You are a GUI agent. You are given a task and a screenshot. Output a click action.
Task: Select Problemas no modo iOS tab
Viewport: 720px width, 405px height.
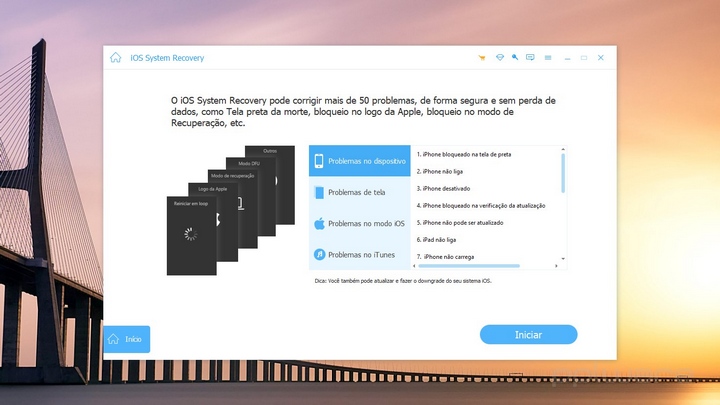pyautogui.click(x=360, y=224)
